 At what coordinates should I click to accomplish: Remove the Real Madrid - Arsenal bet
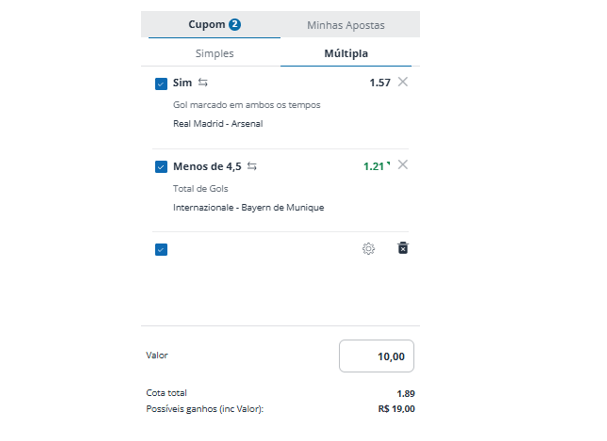click(x=403, y=82)
